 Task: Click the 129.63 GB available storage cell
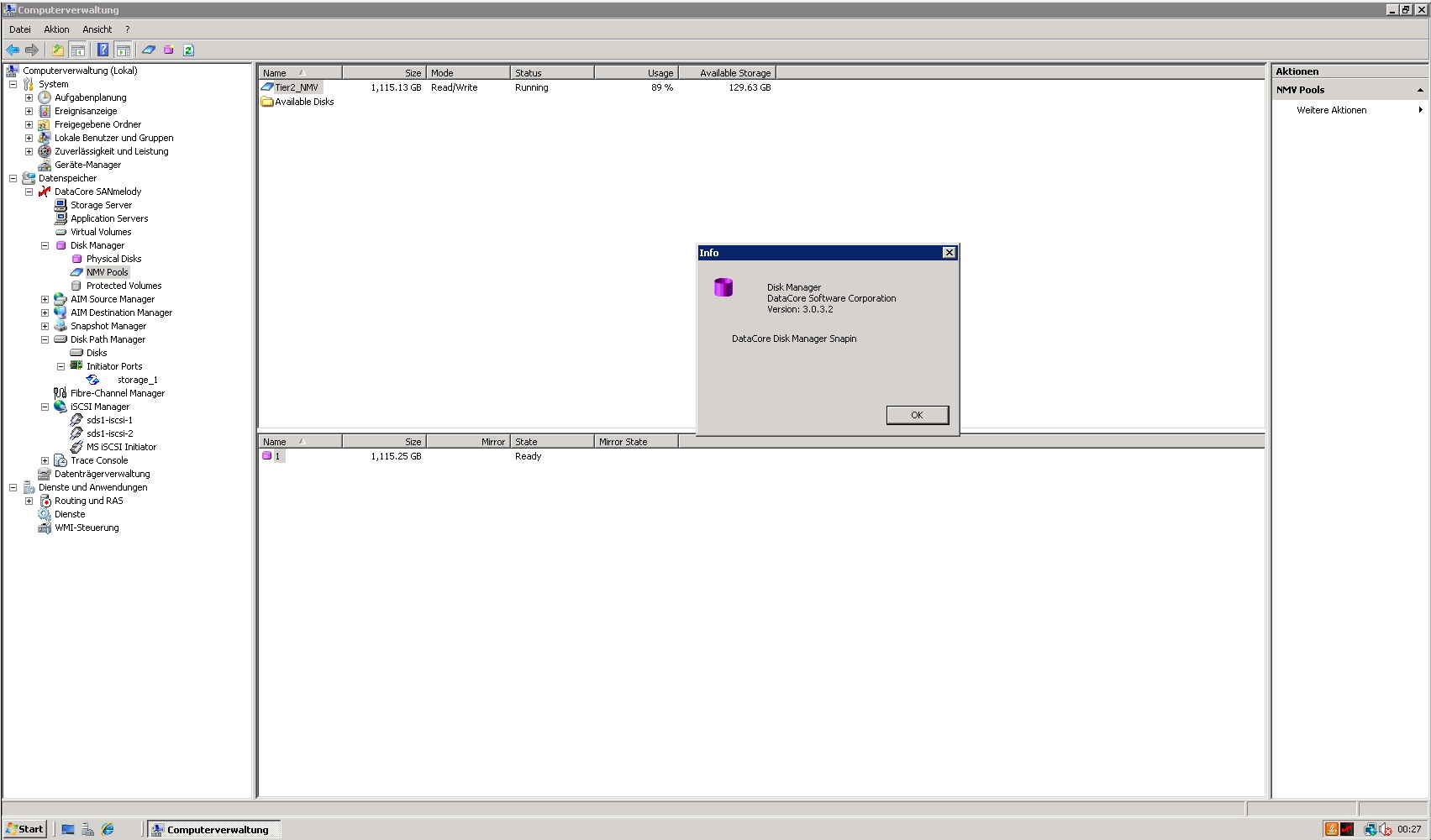click(750, 87)
